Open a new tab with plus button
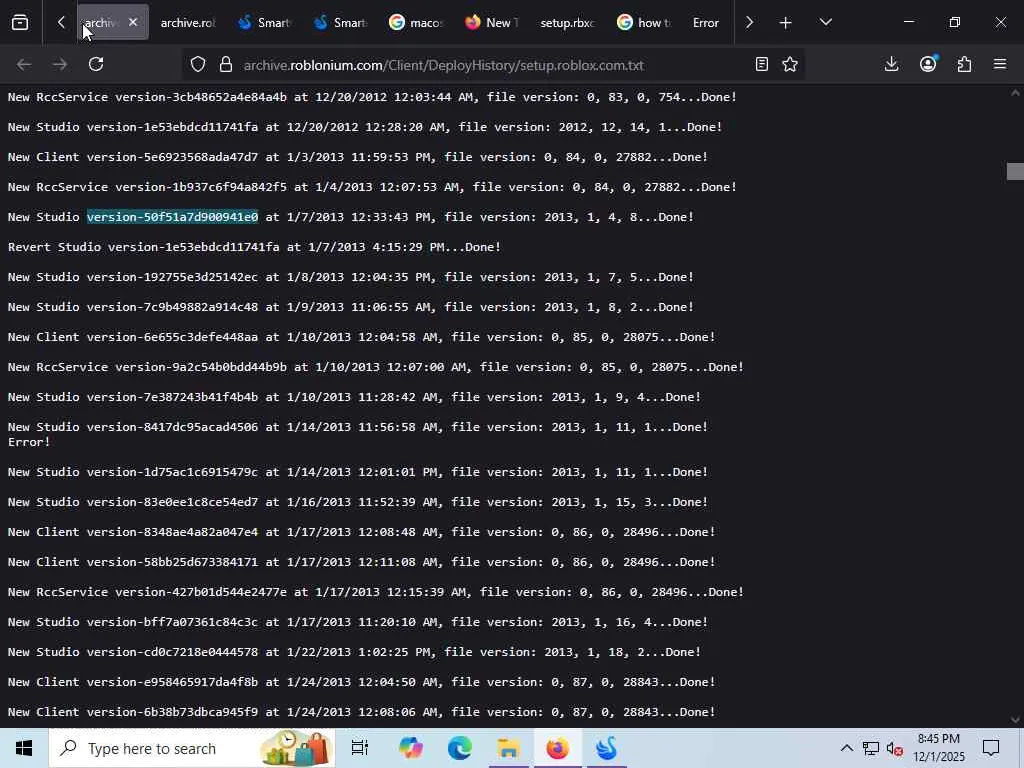 [x=786, y=23]
